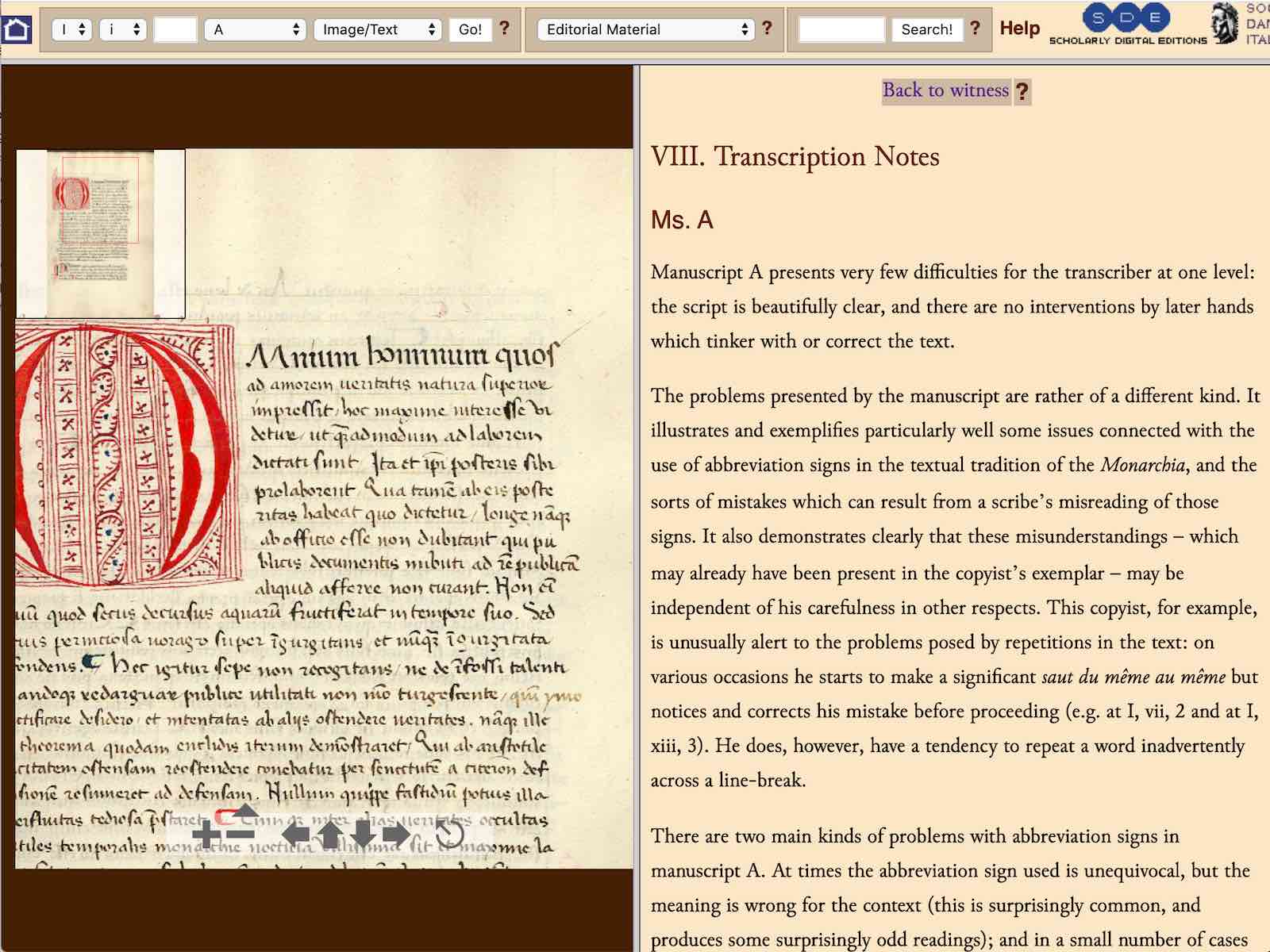Click the Search! button
Image resolution: width=1270 pixels, height=952 pixels.
coord(926,29)
